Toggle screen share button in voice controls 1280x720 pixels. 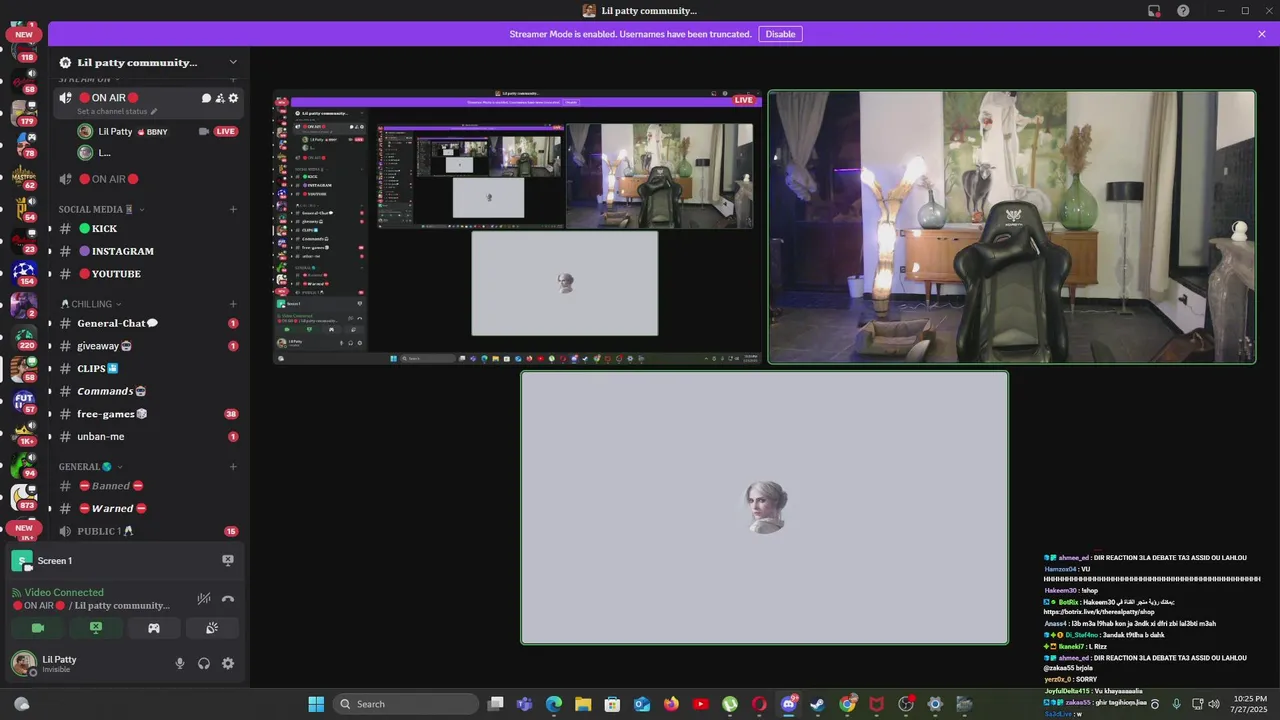pos(96,628)
